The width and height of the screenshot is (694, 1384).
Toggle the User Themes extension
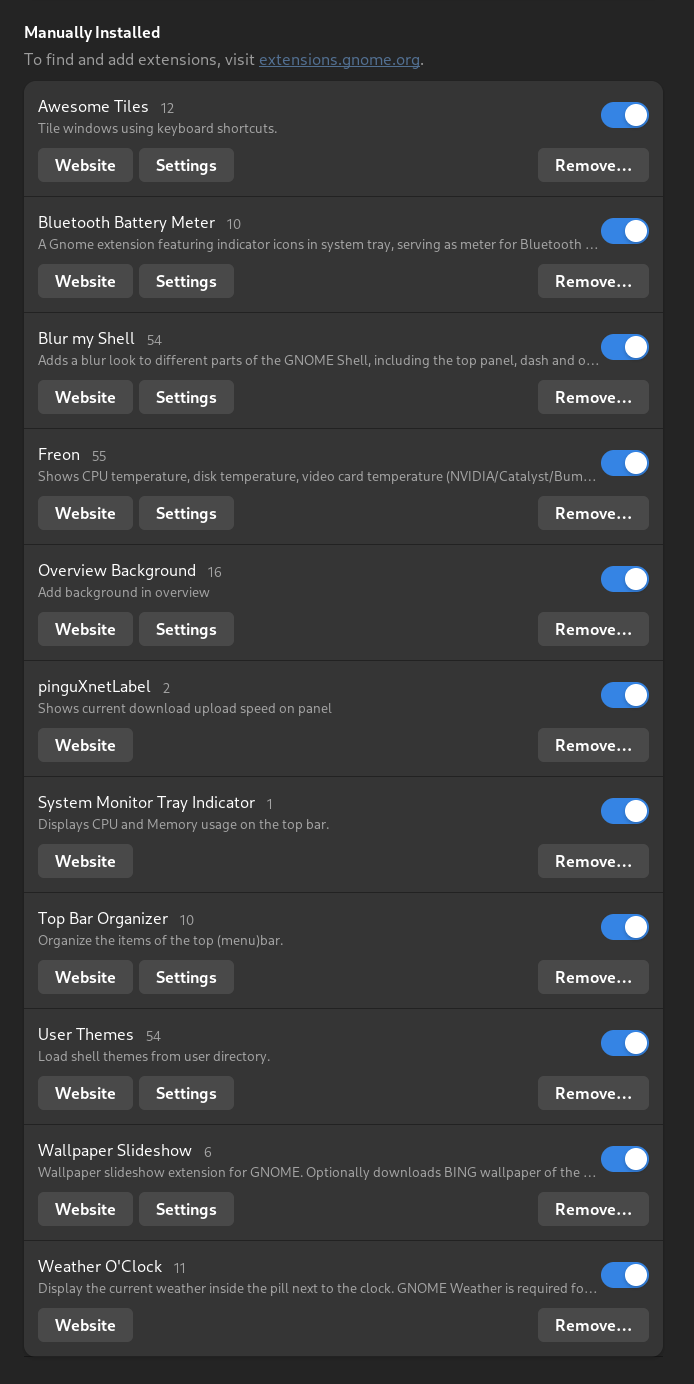click(x=624, y=1043)
